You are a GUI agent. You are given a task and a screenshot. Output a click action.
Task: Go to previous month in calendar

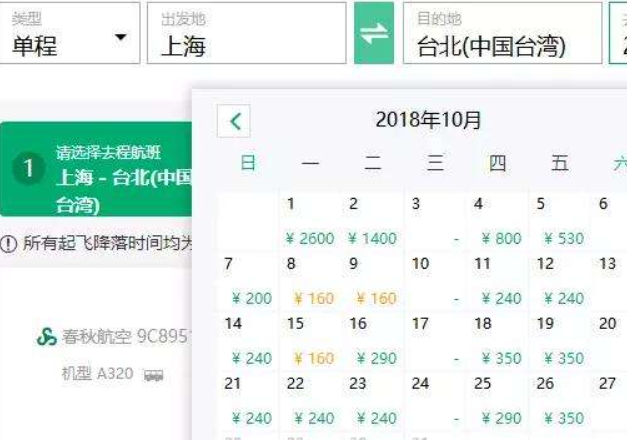(234, 121)
